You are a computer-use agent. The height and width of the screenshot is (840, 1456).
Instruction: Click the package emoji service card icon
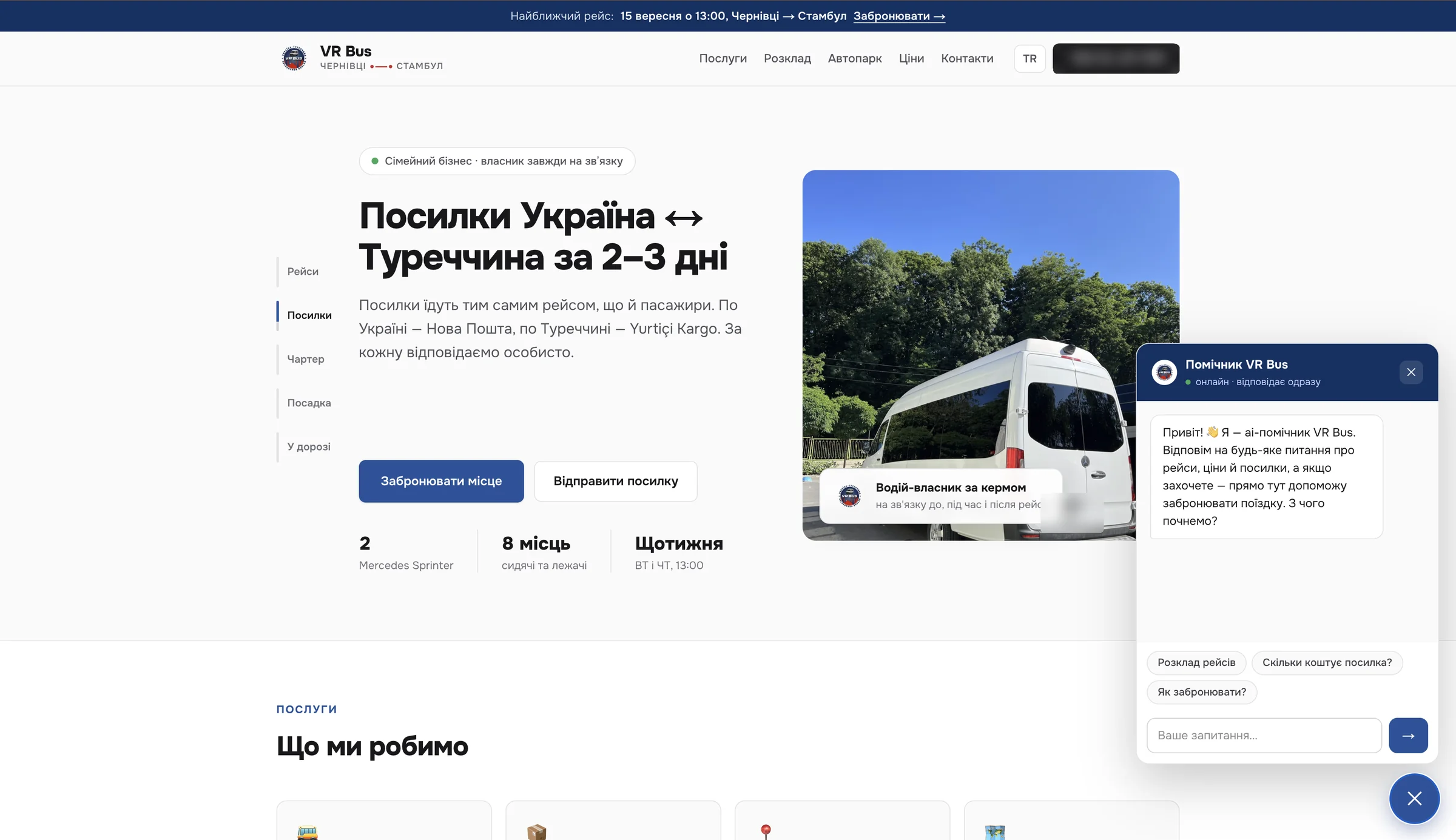point(536,832)
